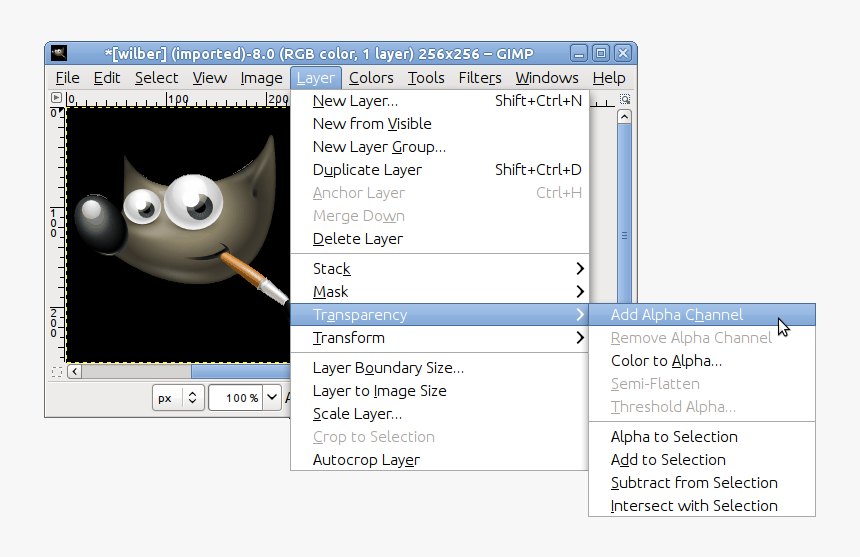Viewport: 860px width, 557px height.
Task: Open the Filters menu
Action: (x=480, y=78)
